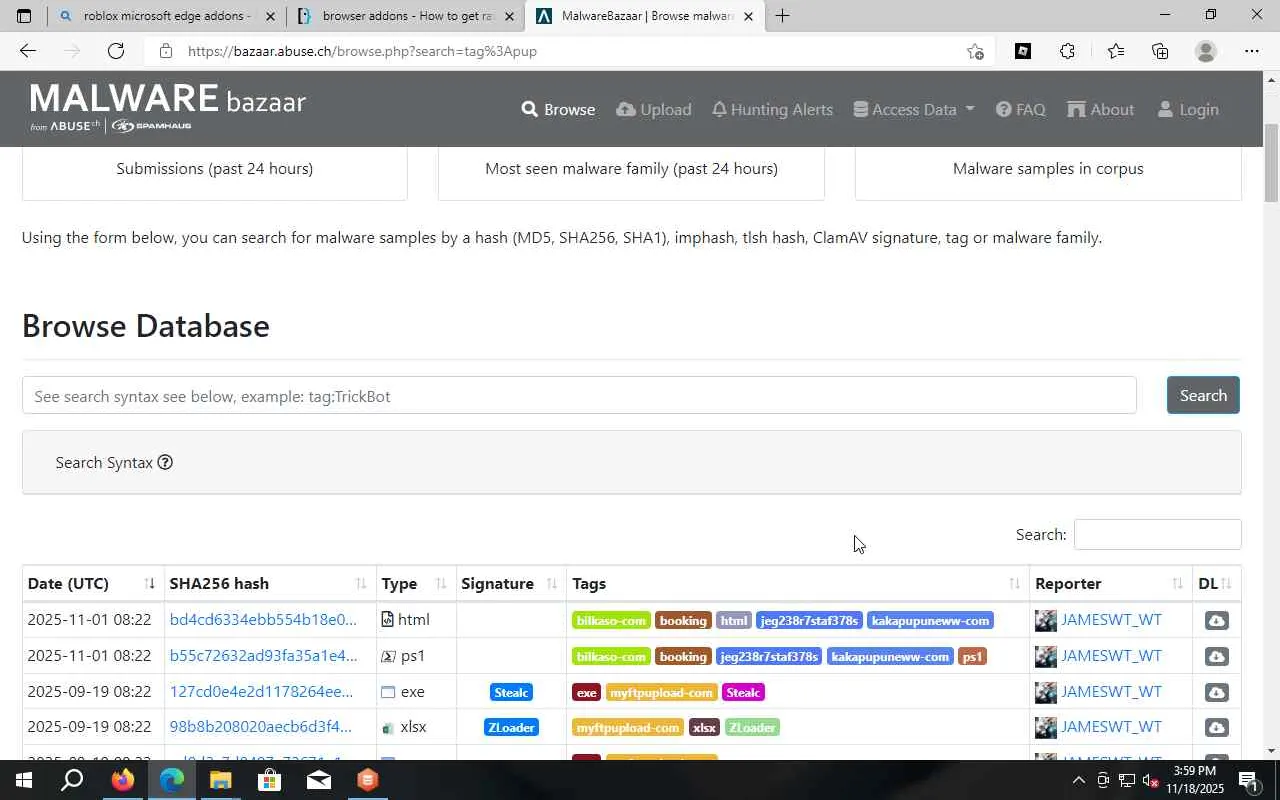Open sample hash bd4cd6334ebb554b18e0 link

[x=263, y=620]
